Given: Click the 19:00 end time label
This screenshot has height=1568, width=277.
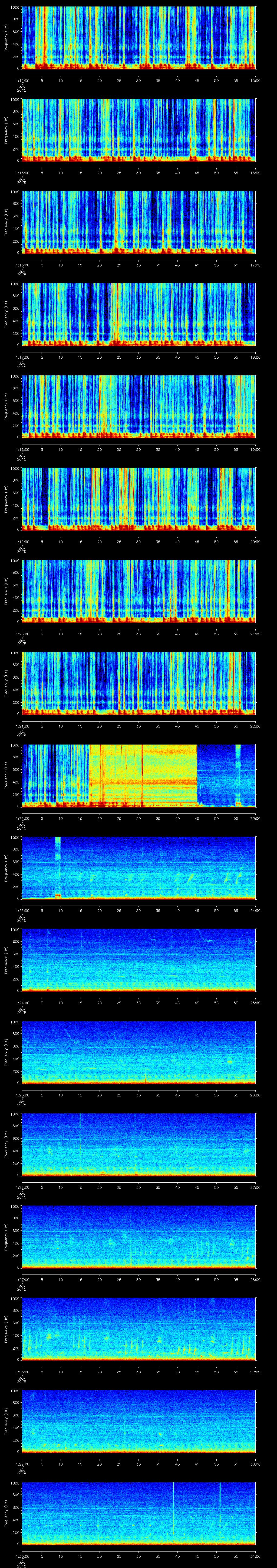Looking at the screenshot, I should (x=256, y=449).
